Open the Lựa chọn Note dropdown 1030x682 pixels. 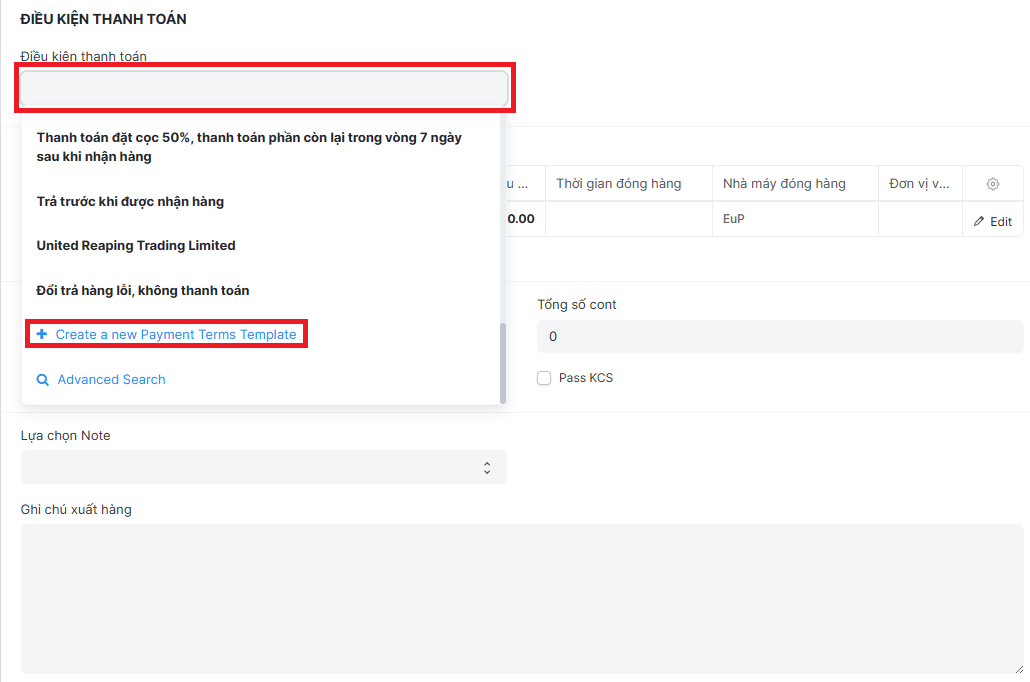[264, 467]
